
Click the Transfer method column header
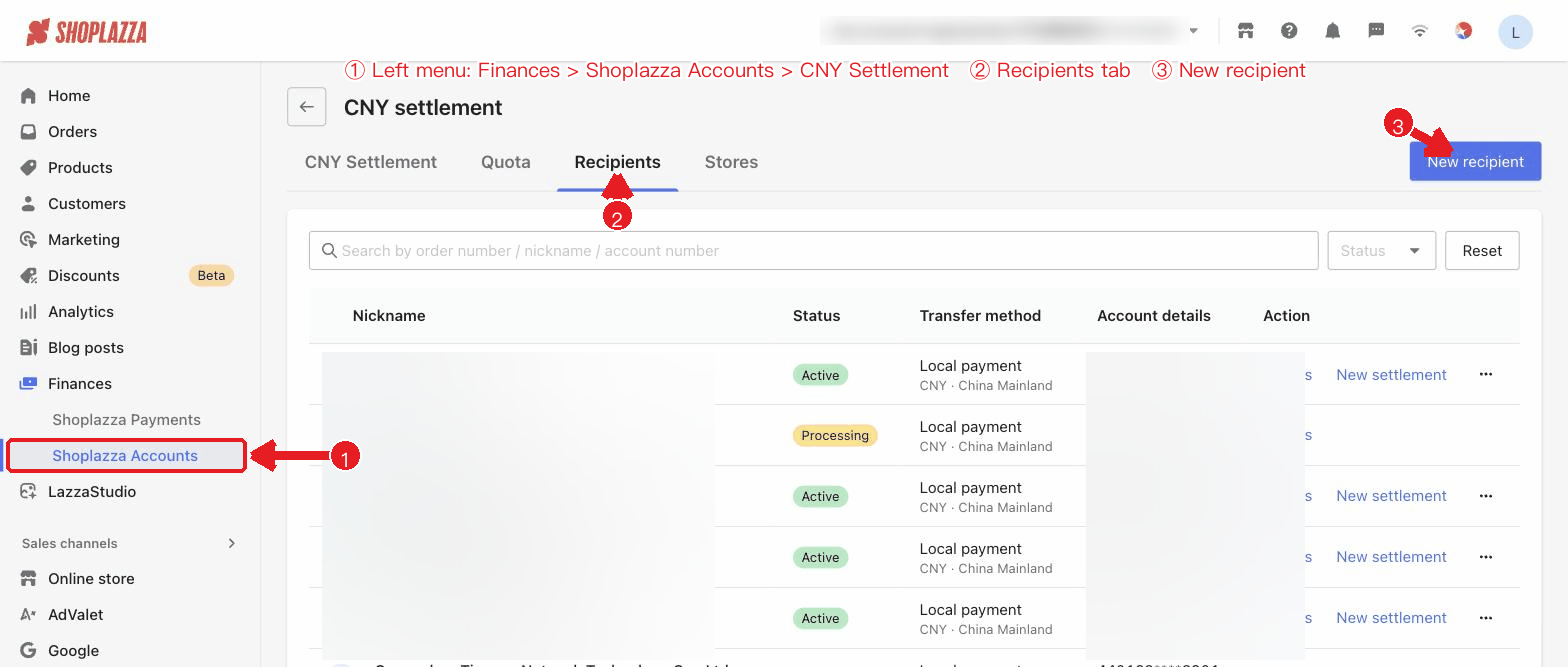(980, 316)
